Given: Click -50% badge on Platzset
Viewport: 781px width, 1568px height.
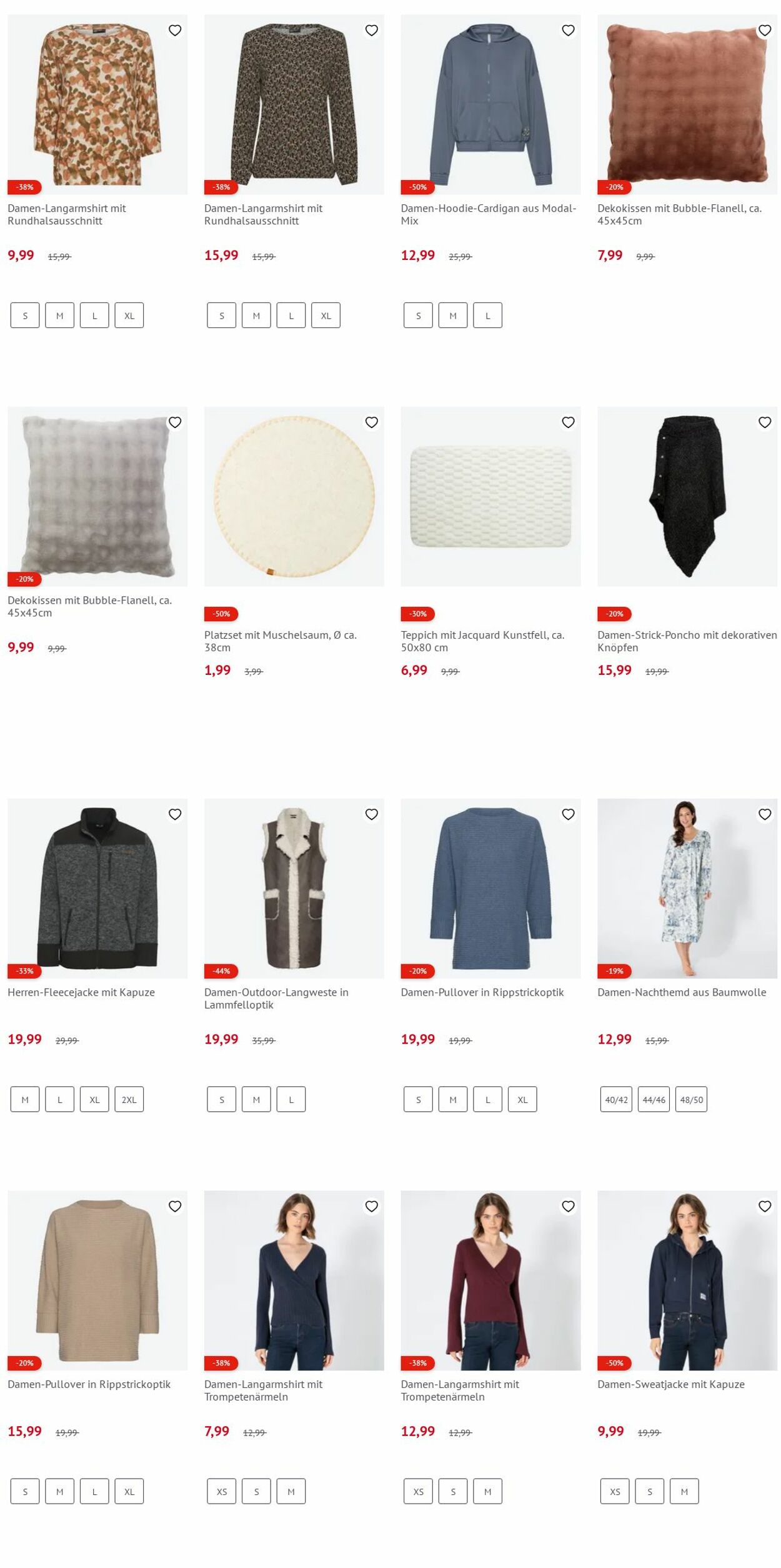Looking at the screenshot, I should tap(221, 614).
